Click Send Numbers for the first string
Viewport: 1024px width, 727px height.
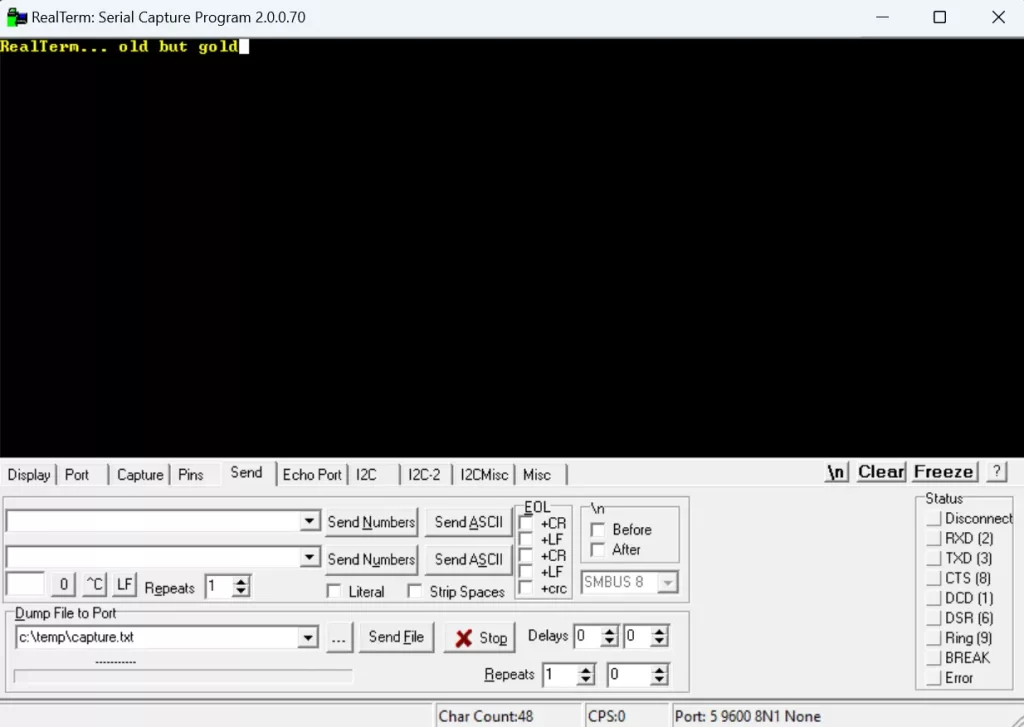point(372,523)
